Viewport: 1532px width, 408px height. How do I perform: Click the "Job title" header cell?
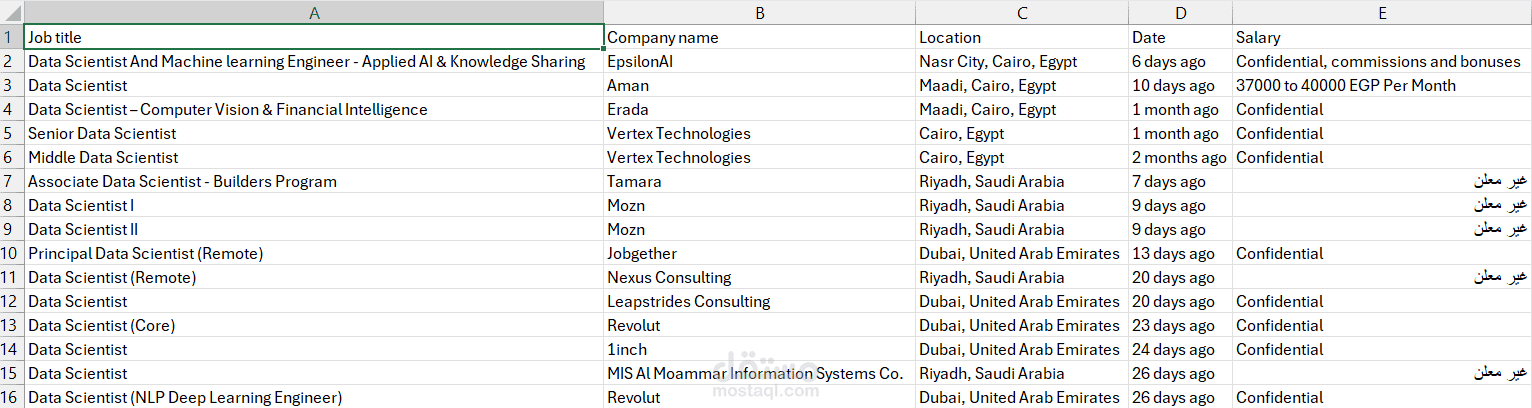click(x=314, y=37)
